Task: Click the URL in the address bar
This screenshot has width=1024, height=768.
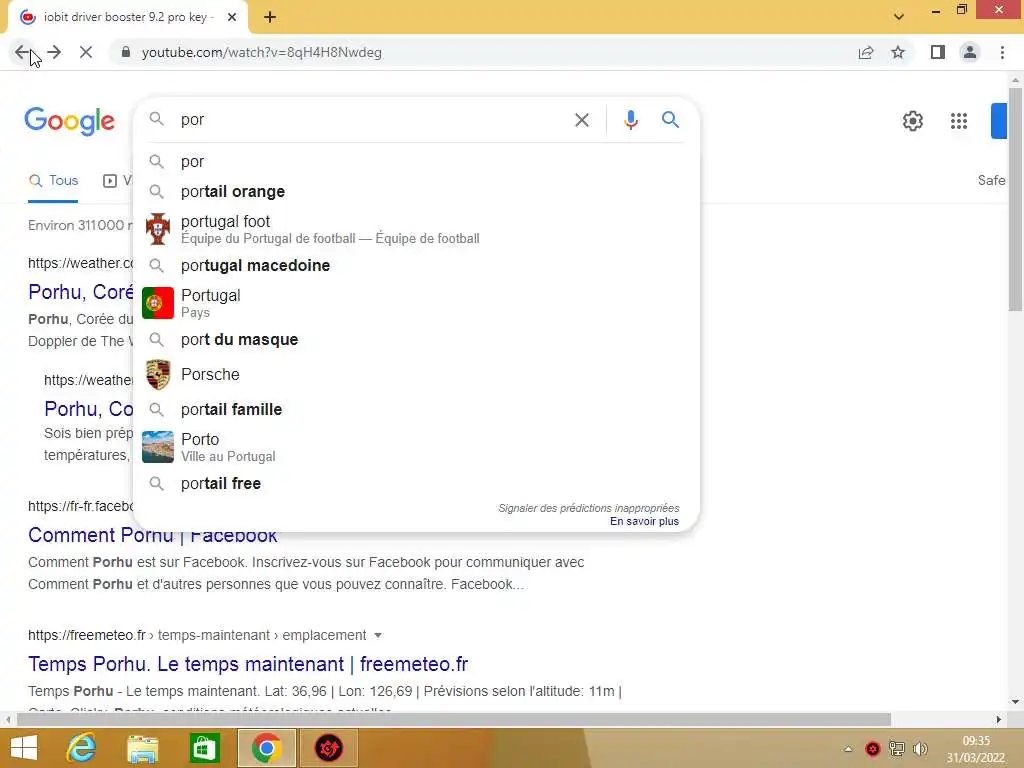Action: (261, 52)
